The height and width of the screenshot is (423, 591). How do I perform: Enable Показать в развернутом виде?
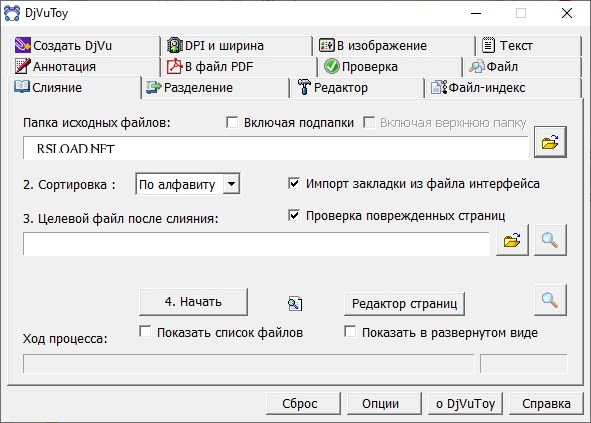pos(350,332)
